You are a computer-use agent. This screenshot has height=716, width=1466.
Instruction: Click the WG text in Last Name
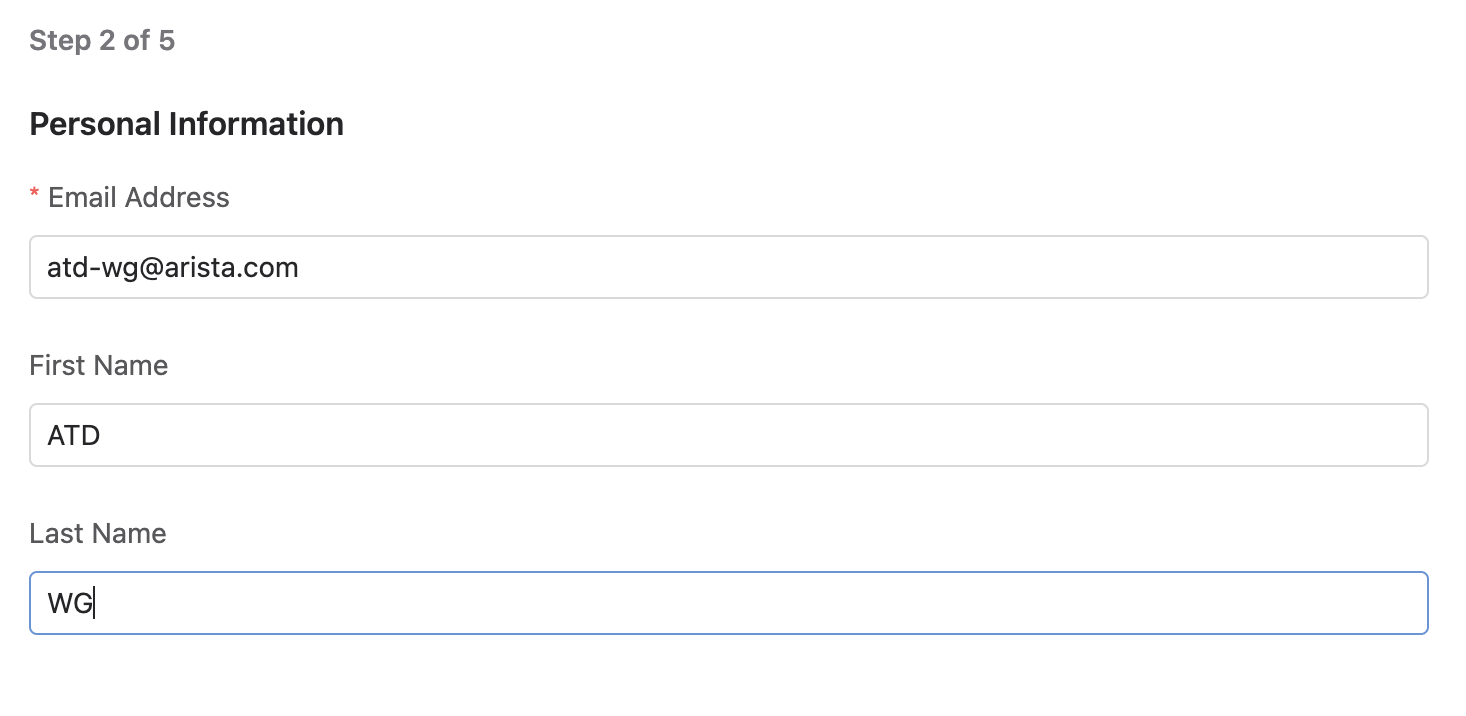(70, 604)
